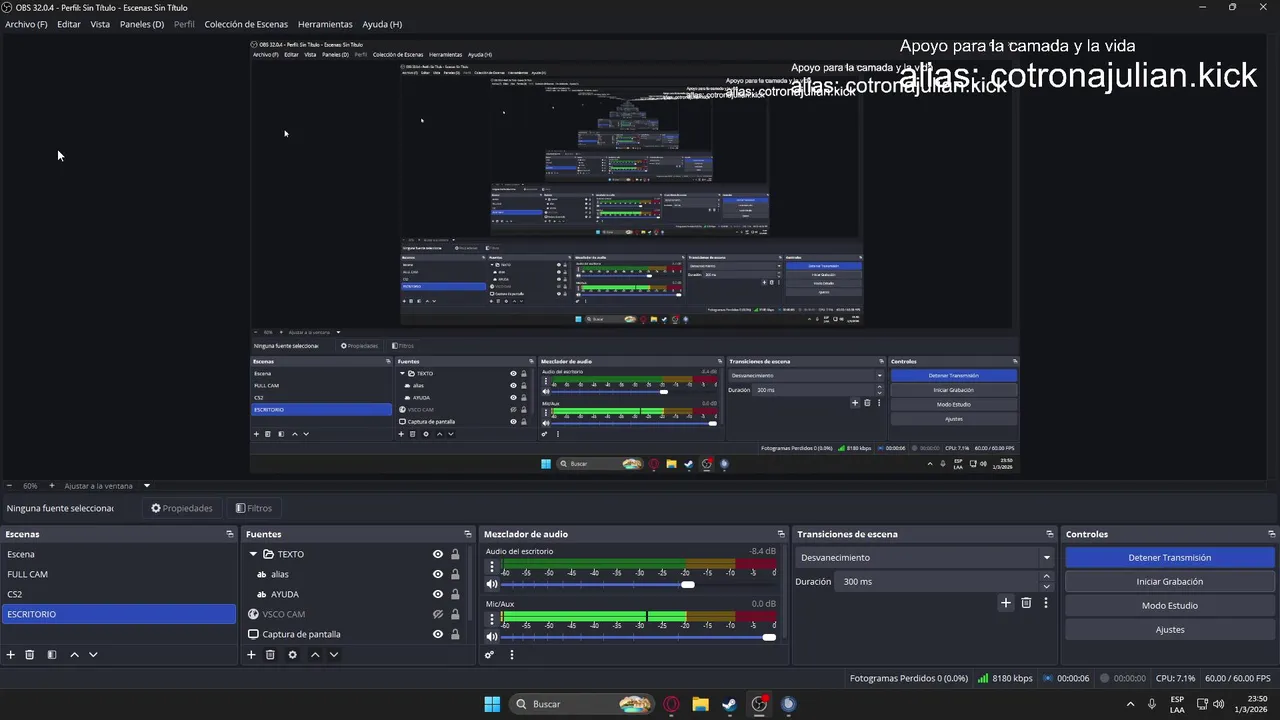
Task: Open source properties gear in Fuentes toolbar
Action: 292,655
